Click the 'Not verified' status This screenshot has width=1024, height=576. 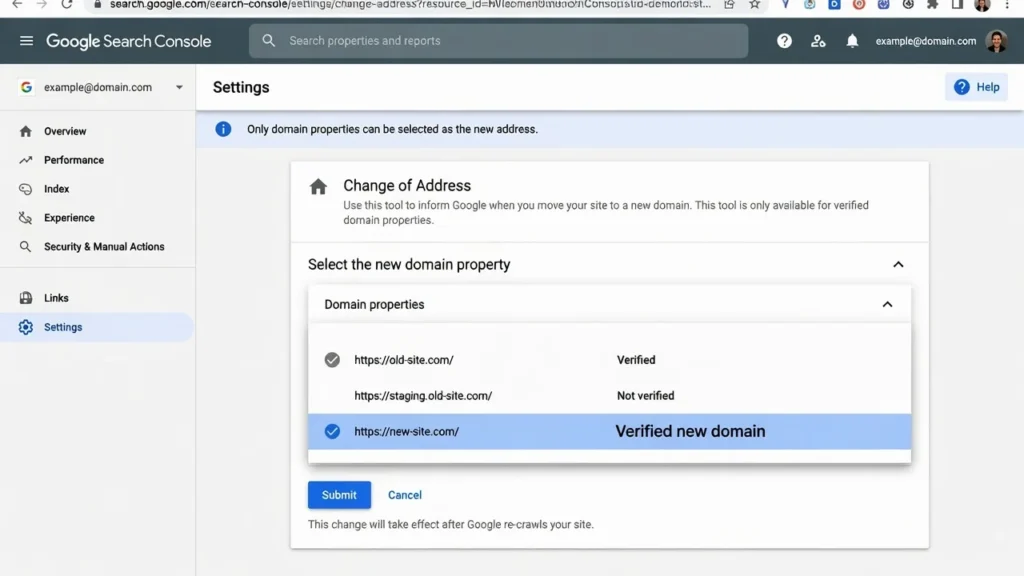click(x=645, y=396)
